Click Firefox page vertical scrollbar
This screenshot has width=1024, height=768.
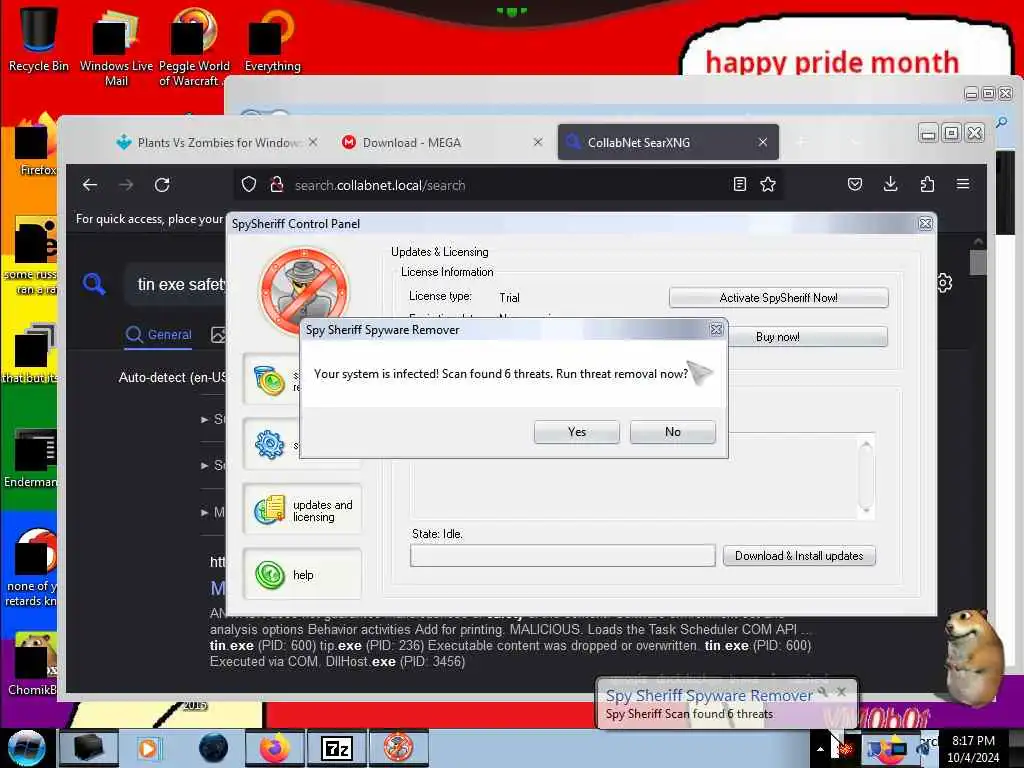click(978, 263)
